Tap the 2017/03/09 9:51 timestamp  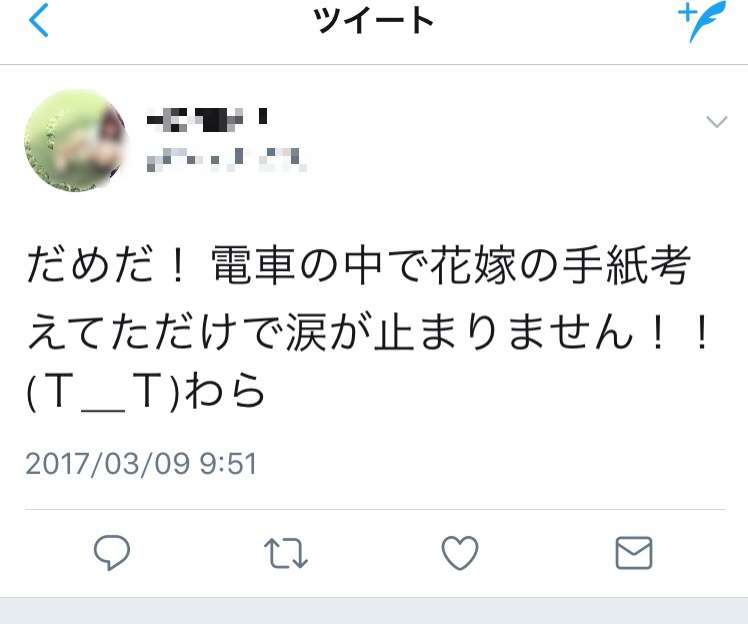tap(141, 463)
